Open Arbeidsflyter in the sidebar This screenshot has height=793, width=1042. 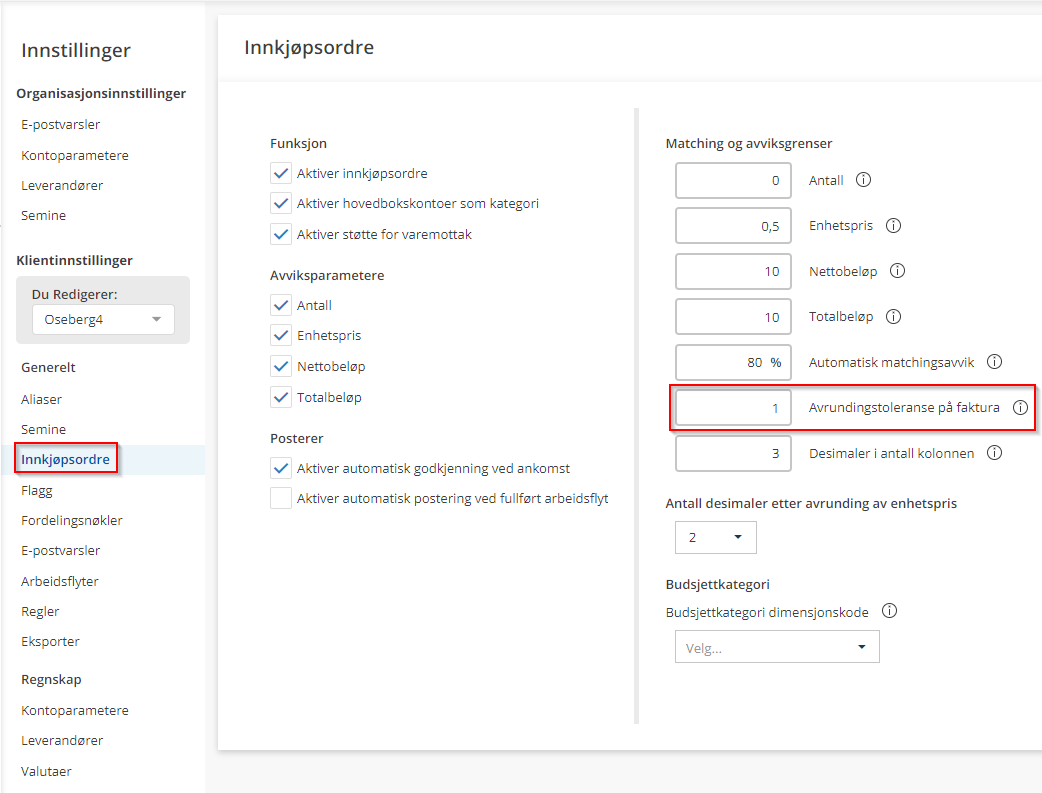pyautogui.click(x=60, y=581)
